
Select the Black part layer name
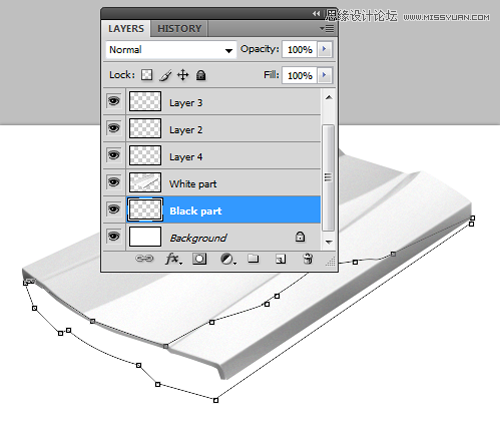click(195, 211)
